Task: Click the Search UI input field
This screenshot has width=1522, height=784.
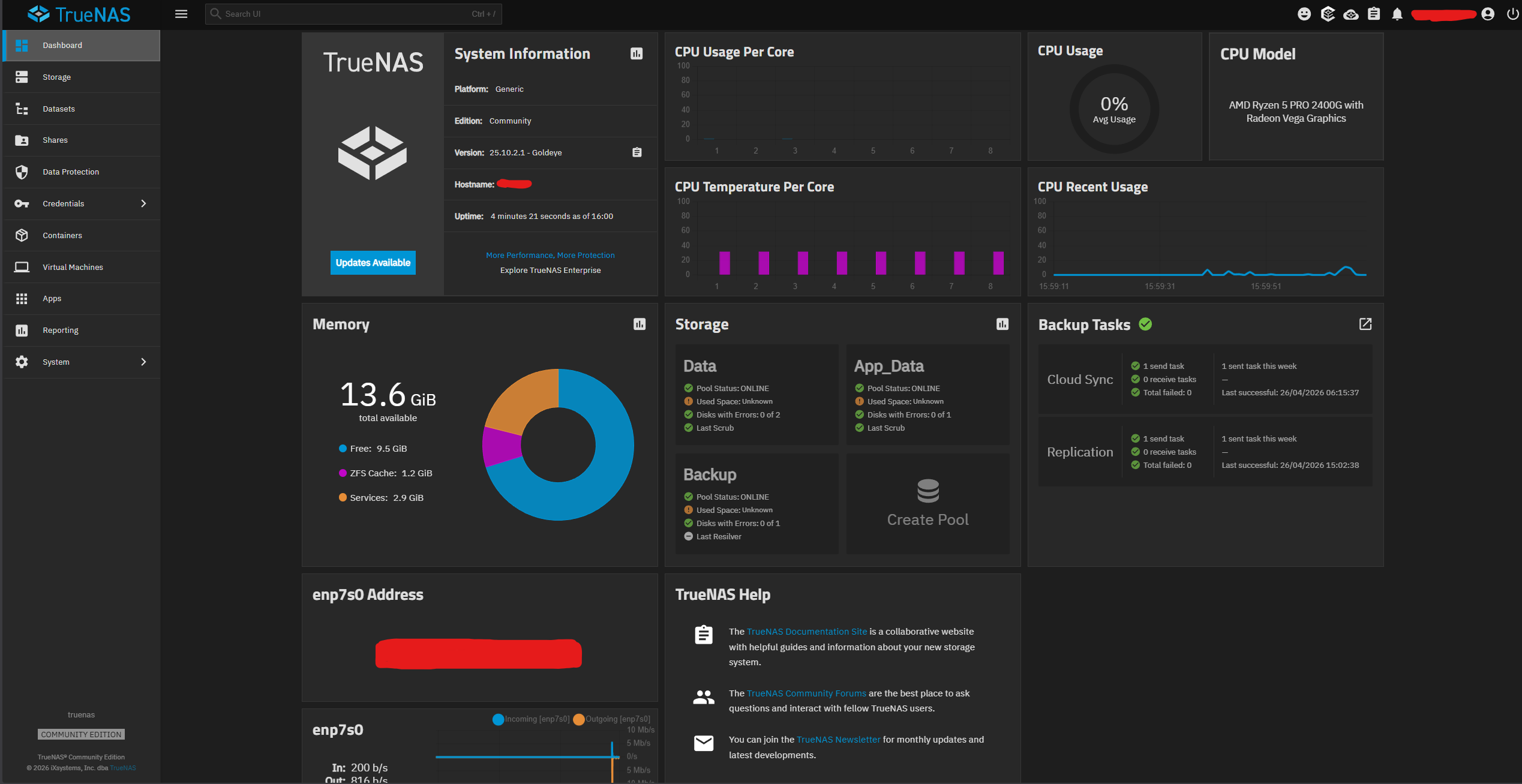Action: pyautogui.click(x=353, y=14)
